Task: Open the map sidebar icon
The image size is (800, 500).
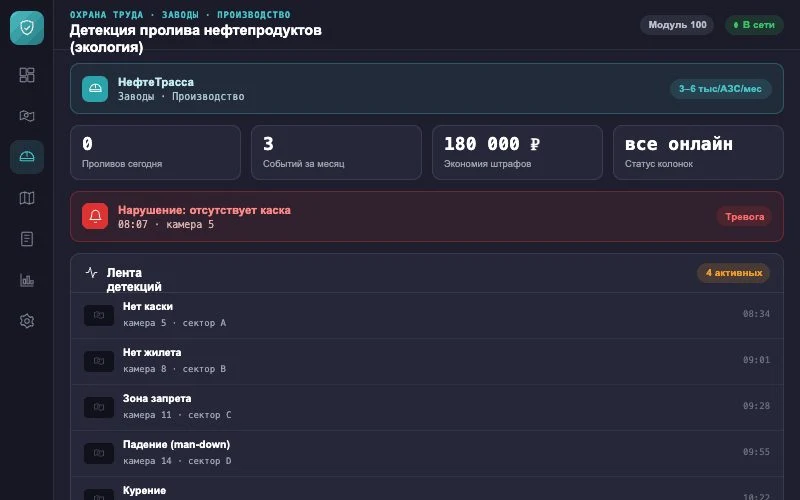Action: coord(27,198)
